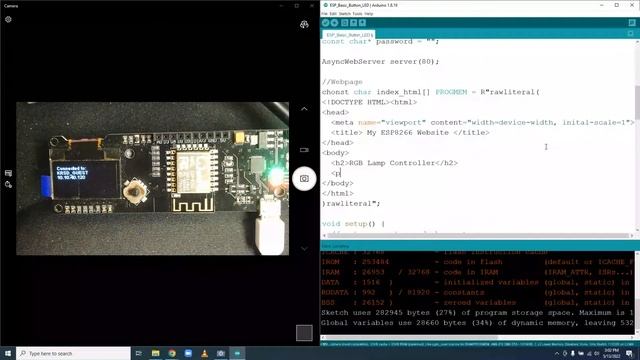Image resolution: width=640 pixels, height=360 pixels.
Task: Switch to Camera app on the taskbar
Action: pos(221,353)
